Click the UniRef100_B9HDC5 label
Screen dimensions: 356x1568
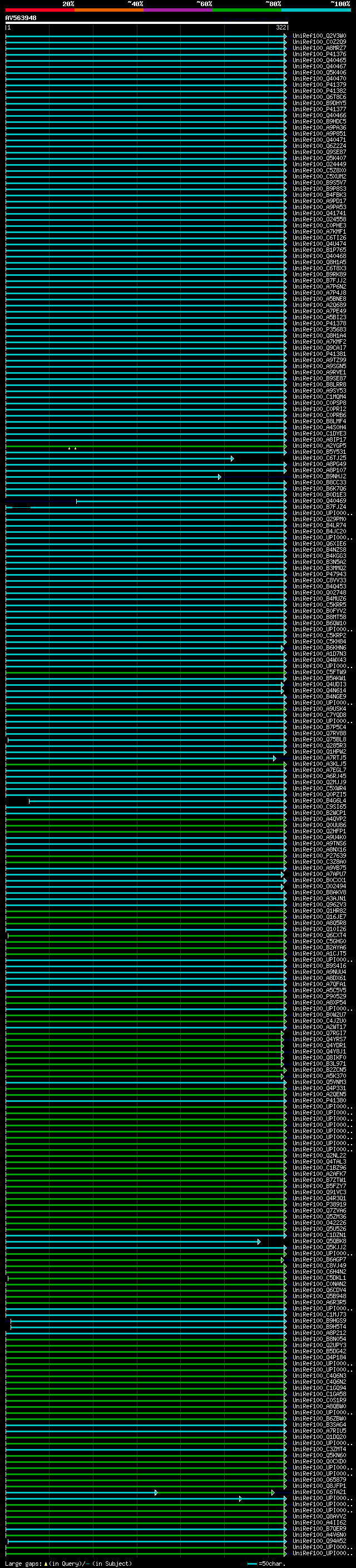tap(319, 121)
